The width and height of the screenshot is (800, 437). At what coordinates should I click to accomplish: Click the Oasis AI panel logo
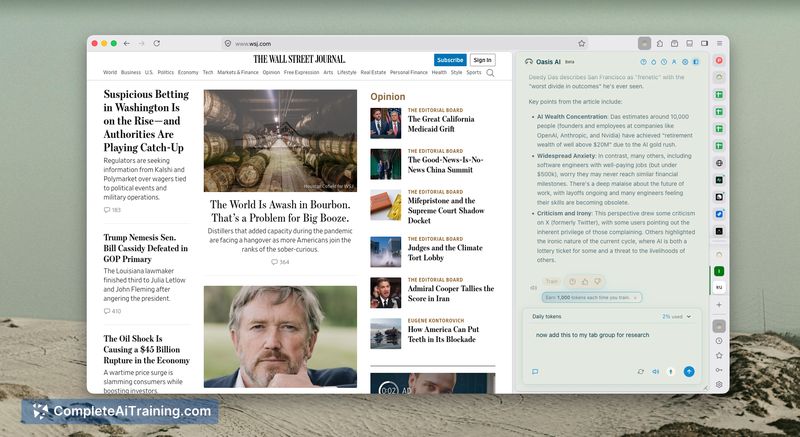[529, 62]
